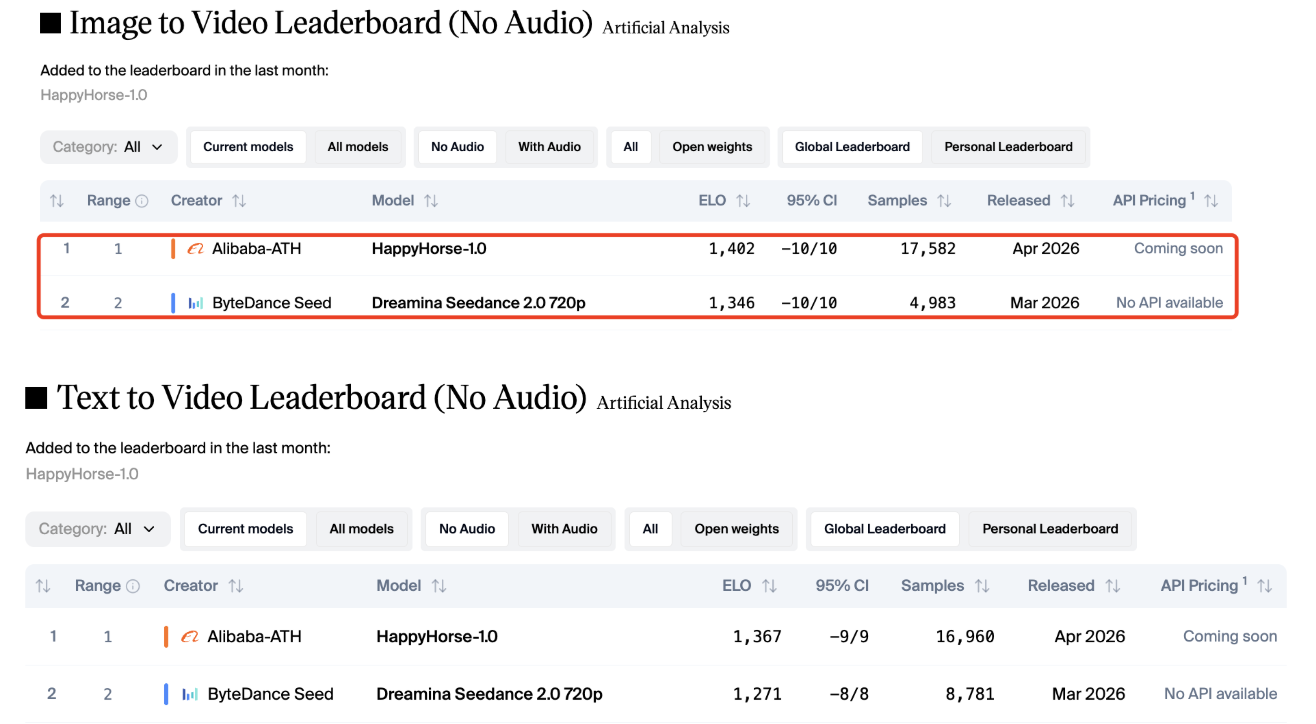Click Dreamina Seedance 2.0 720p in Text to Video table
The image size is (1316, 724).
tap(489, 694)
